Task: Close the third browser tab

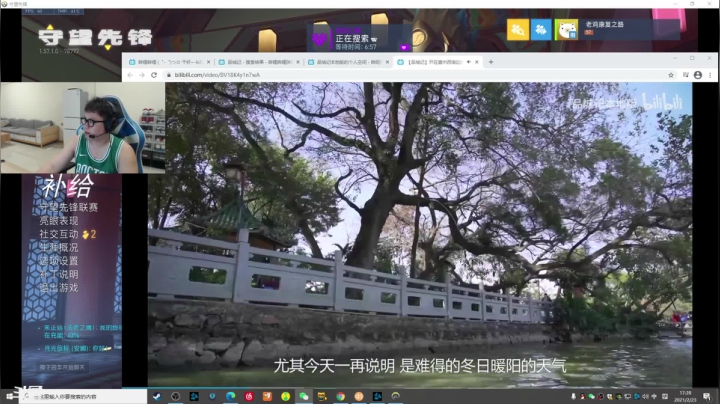Action: click(x=387, y=62)
